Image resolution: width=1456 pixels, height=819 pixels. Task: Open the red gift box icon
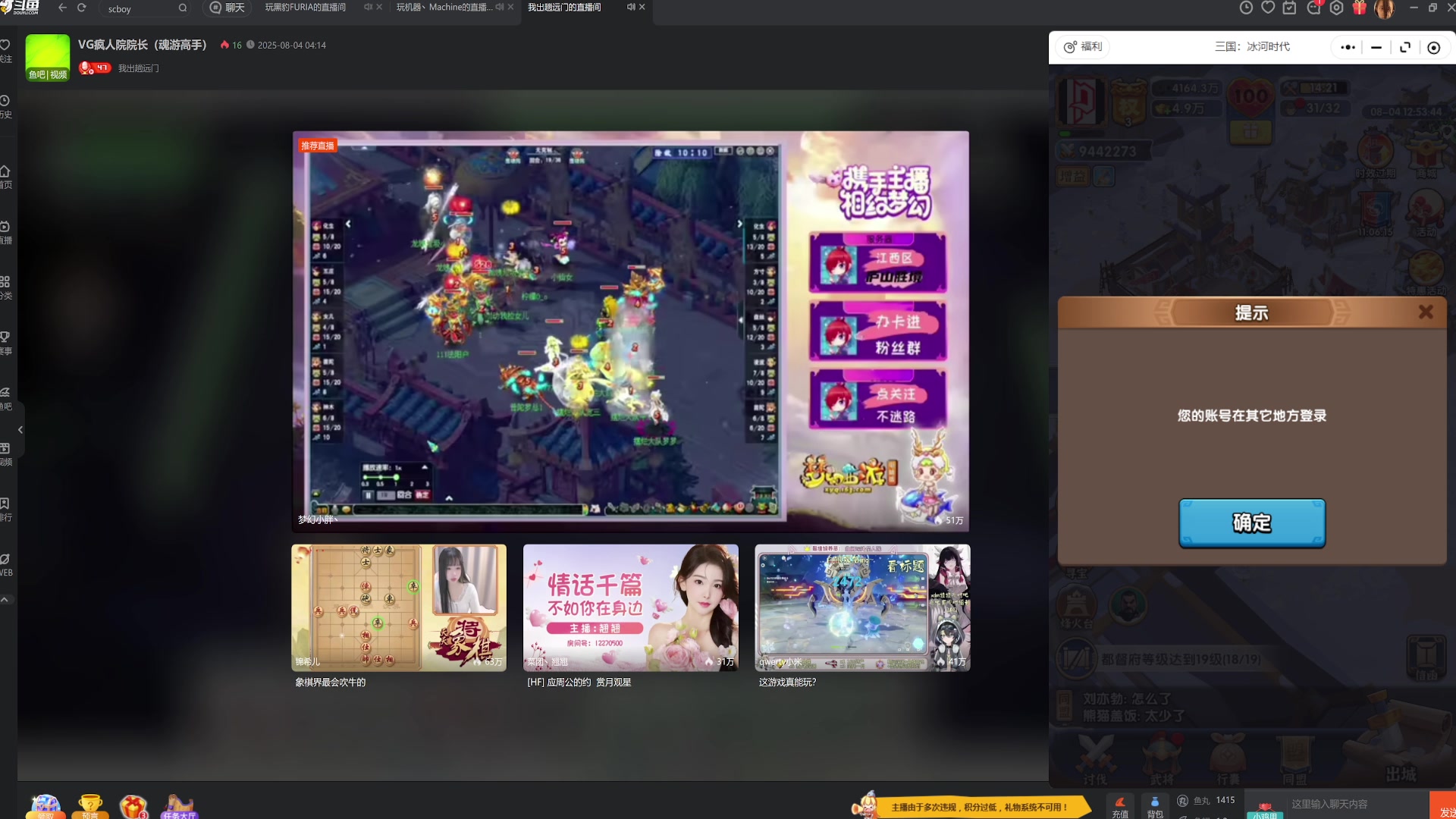pos(1360,8)
